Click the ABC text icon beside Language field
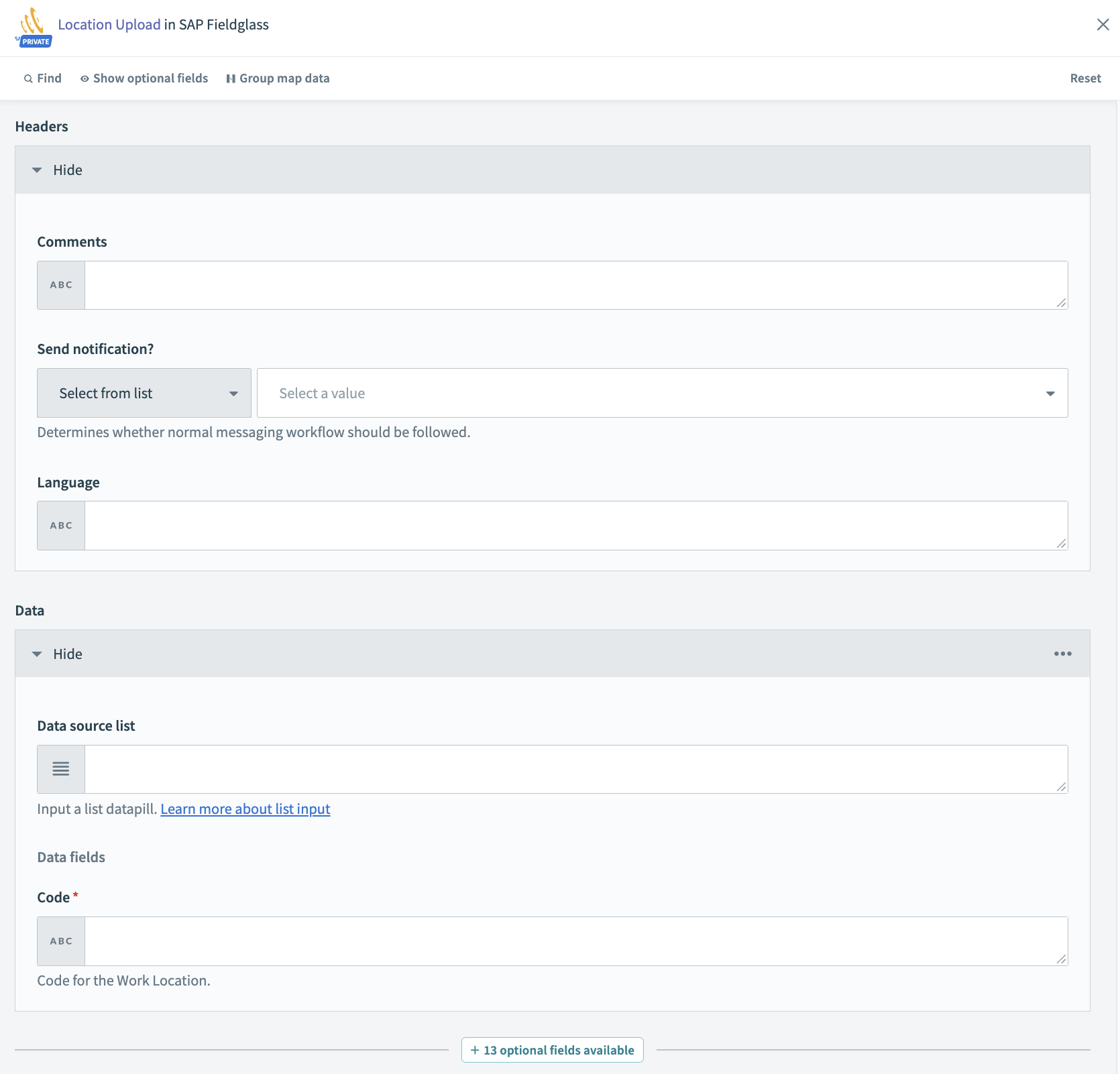This screenshot has width=1120, height=1074. [x=60, y=526]
